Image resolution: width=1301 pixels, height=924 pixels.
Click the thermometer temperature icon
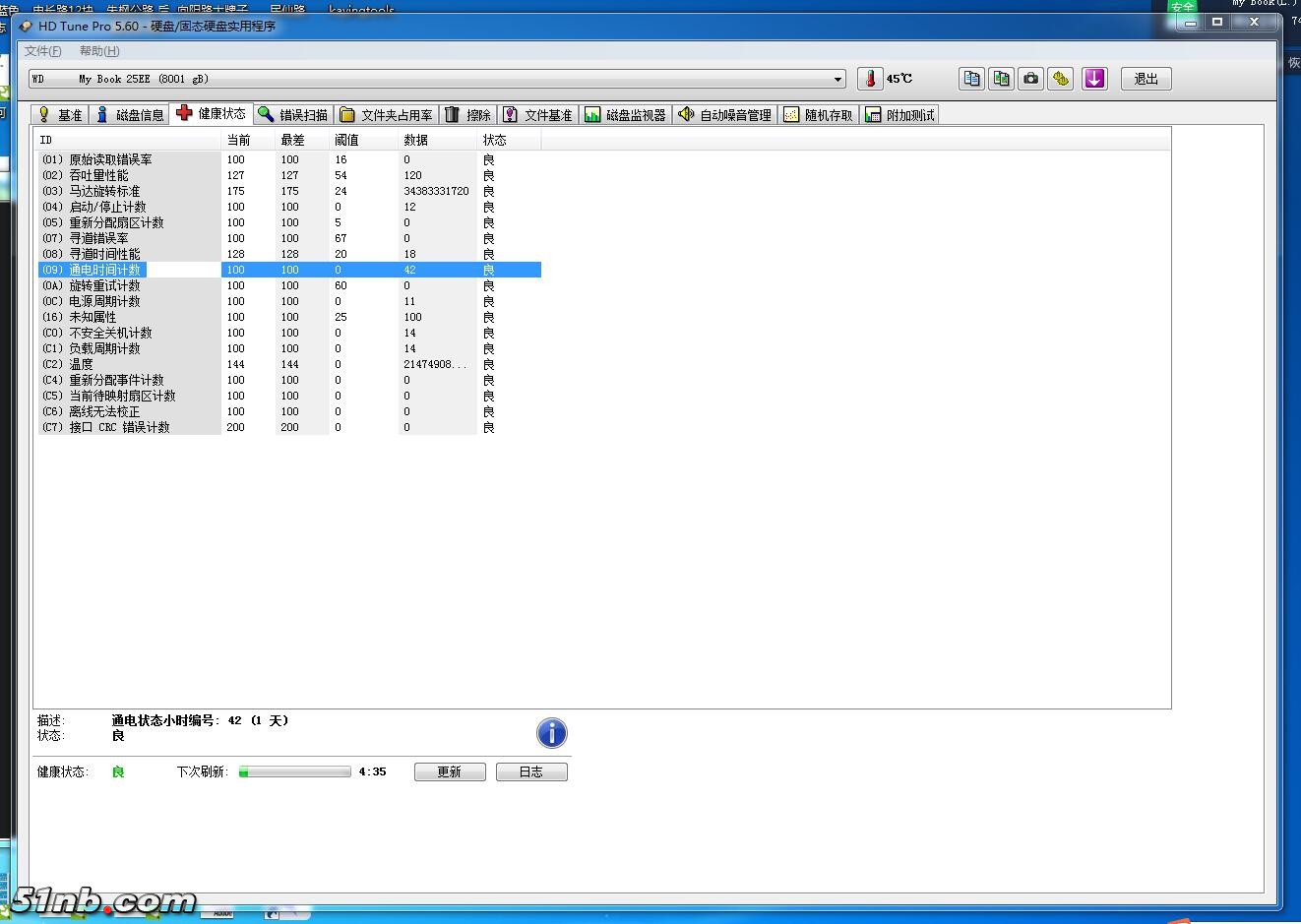(870, 79)
